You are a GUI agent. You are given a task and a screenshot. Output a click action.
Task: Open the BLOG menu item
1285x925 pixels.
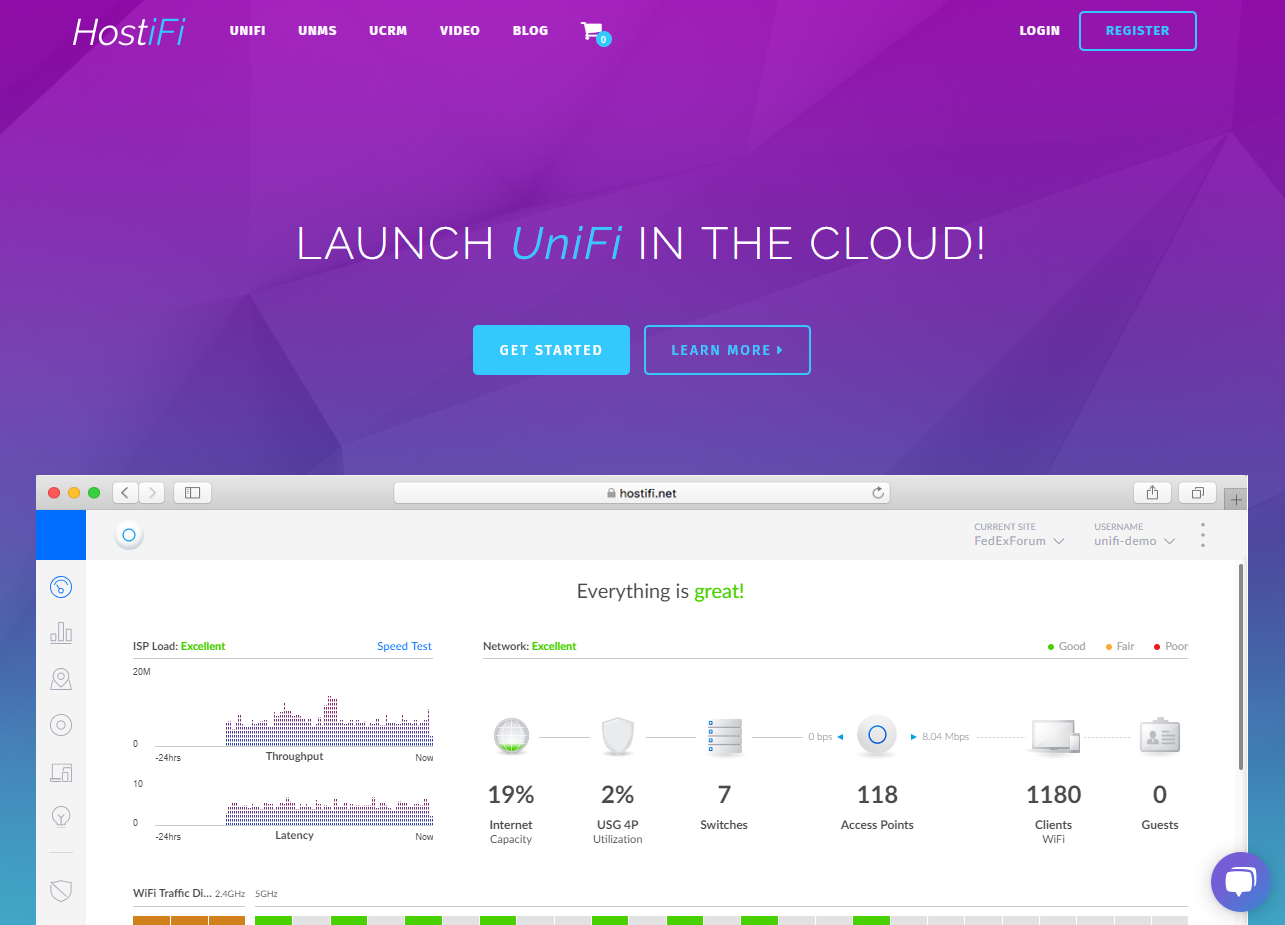[530, 31]
